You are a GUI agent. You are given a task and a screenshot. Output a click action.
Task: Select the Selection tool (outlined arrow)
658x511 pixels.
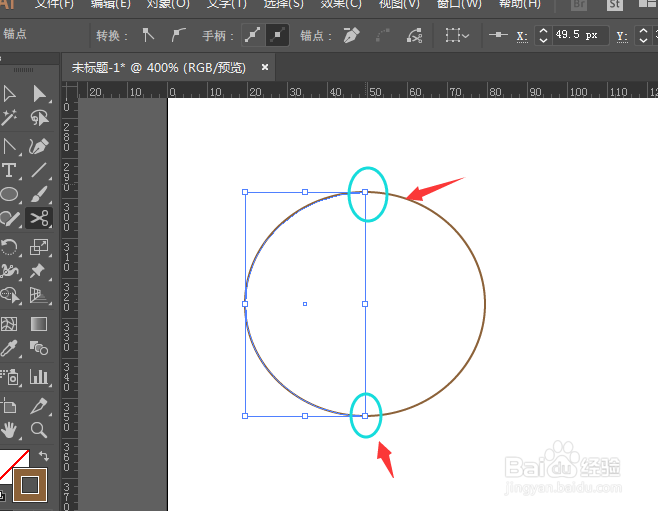[9, 94]
